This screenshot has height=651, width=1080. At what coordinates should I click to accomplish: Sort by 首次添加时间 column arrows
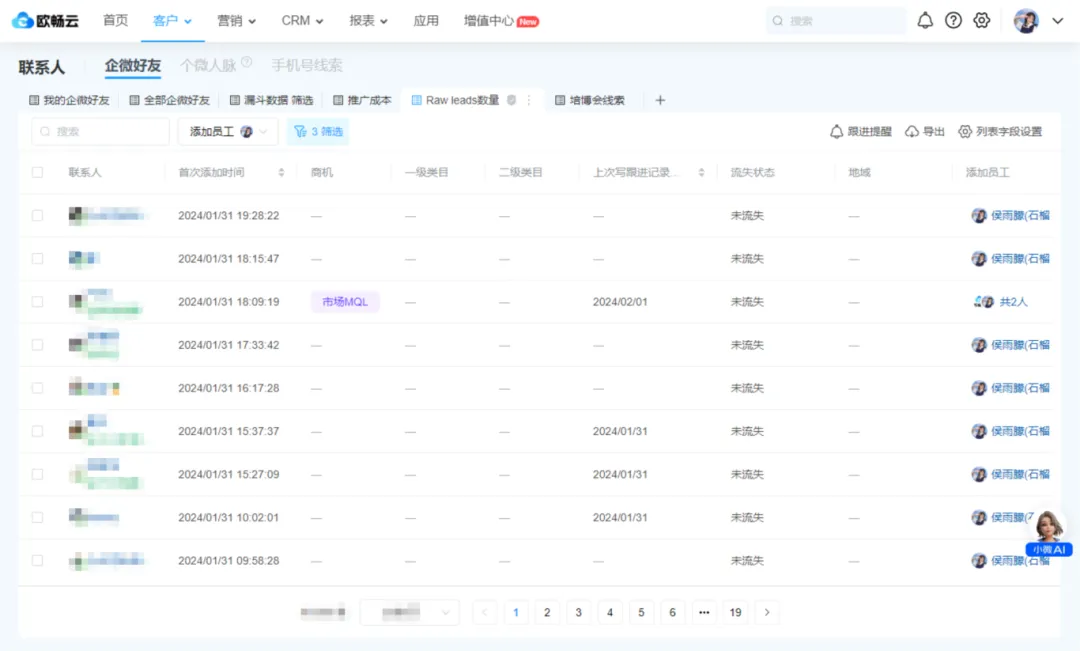pyautogui.click(x=281, y=173)
